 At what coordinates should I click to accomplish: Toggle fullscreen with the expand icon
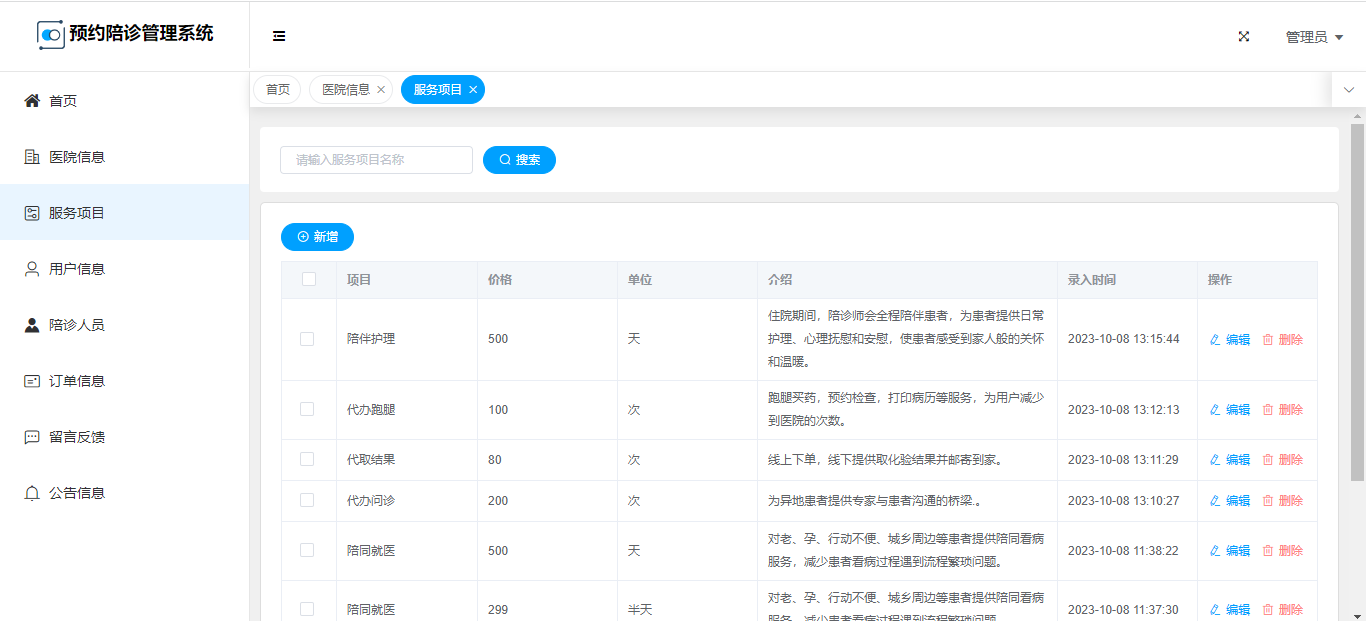tap(1244, 36)
